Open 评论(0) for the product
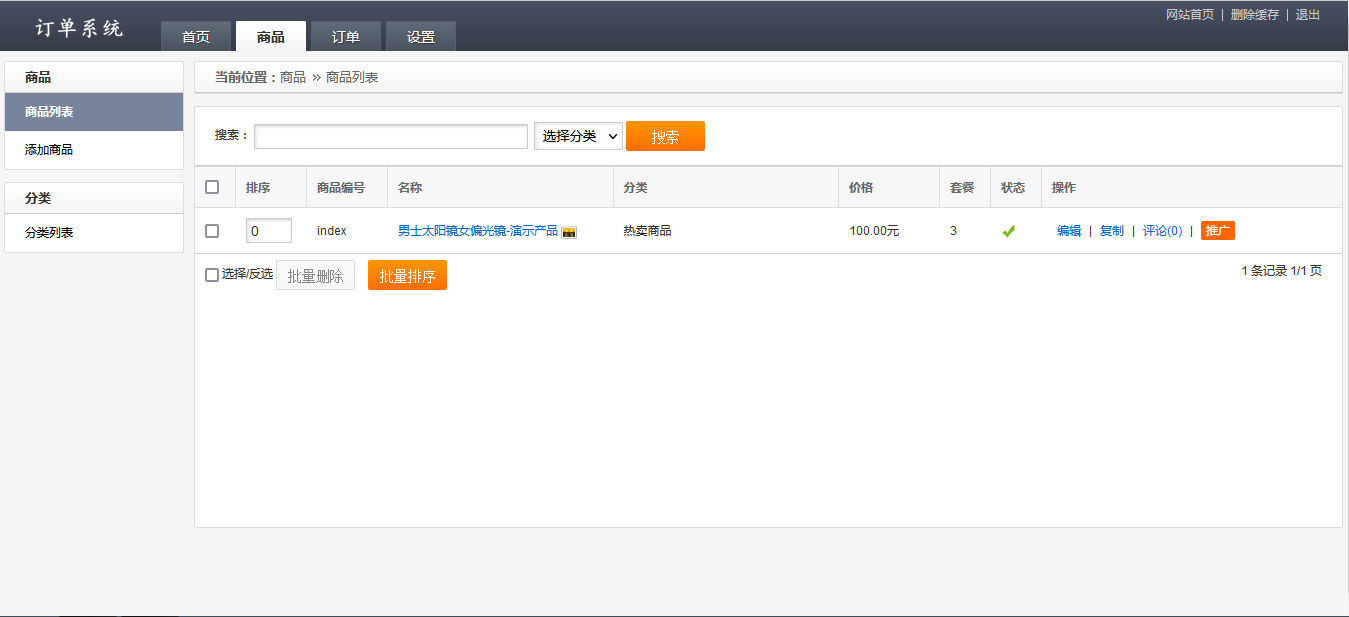This screenshot has width=1349, height=617. coord(1162,230)
